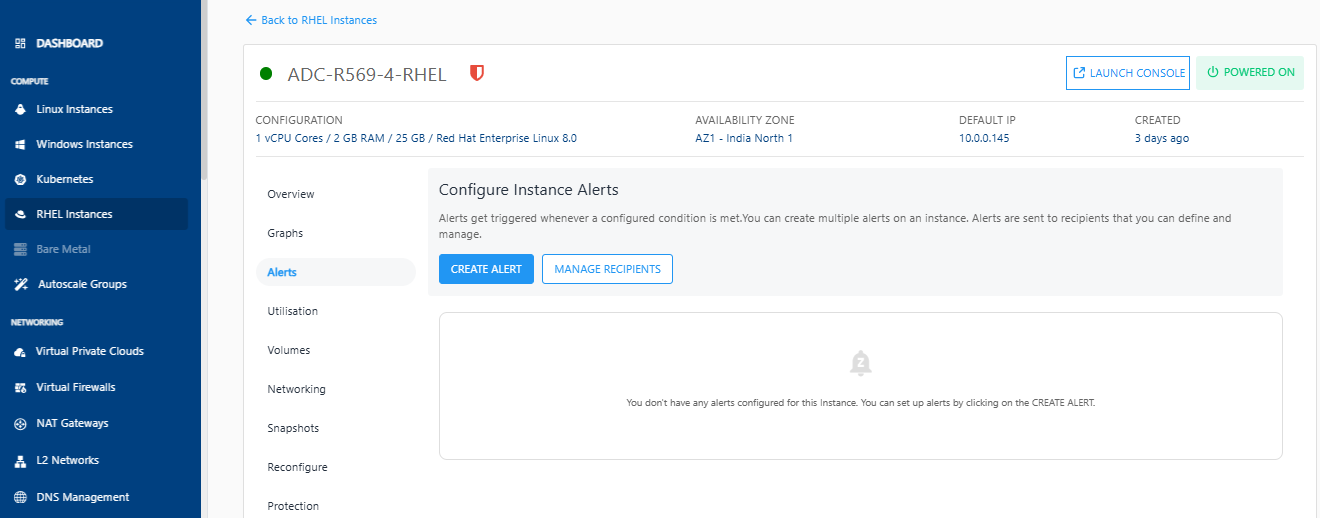
Task: Click the power icon in Powered On
Action: point(1213,72)
